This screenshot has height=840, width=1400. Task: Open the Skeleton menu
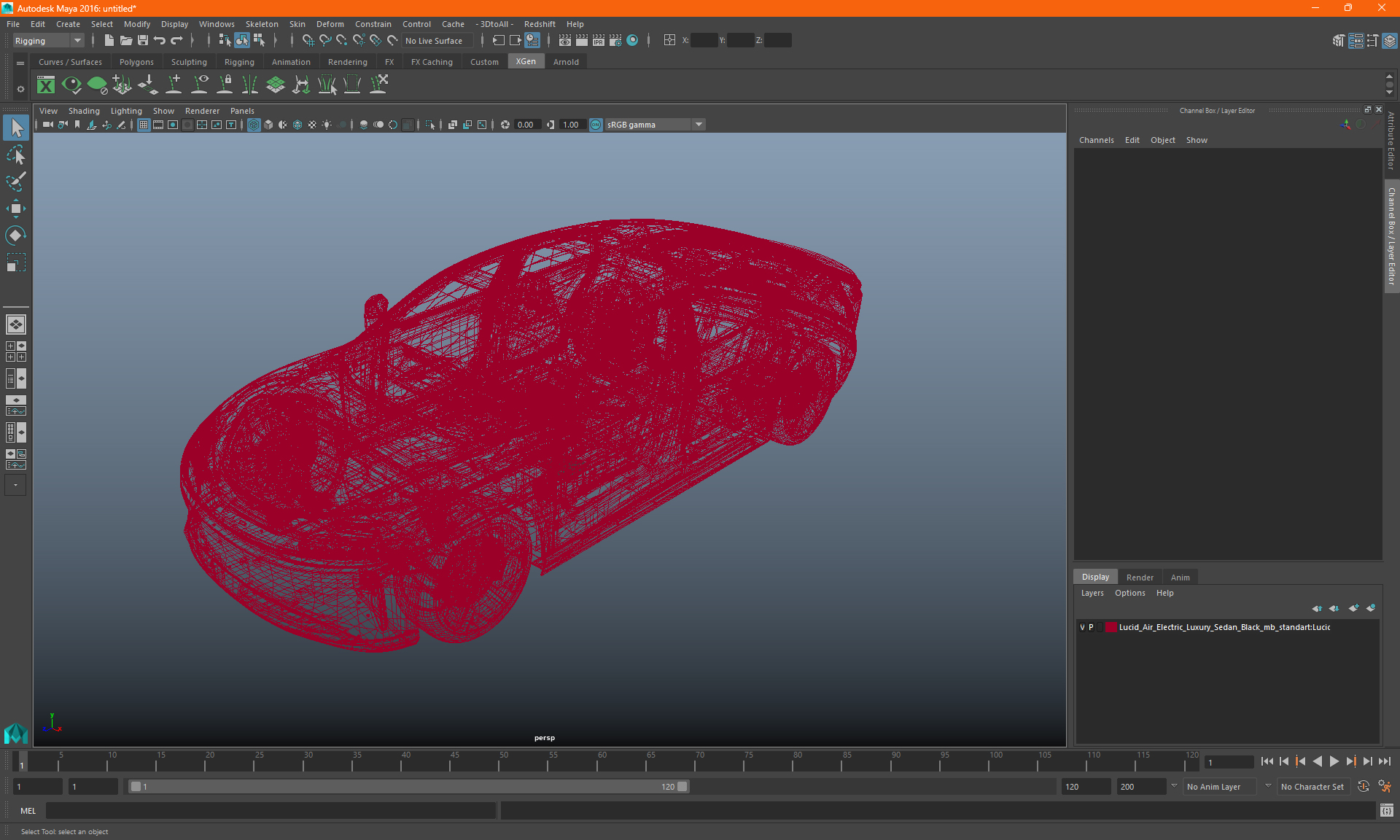(x=262, y=24)
